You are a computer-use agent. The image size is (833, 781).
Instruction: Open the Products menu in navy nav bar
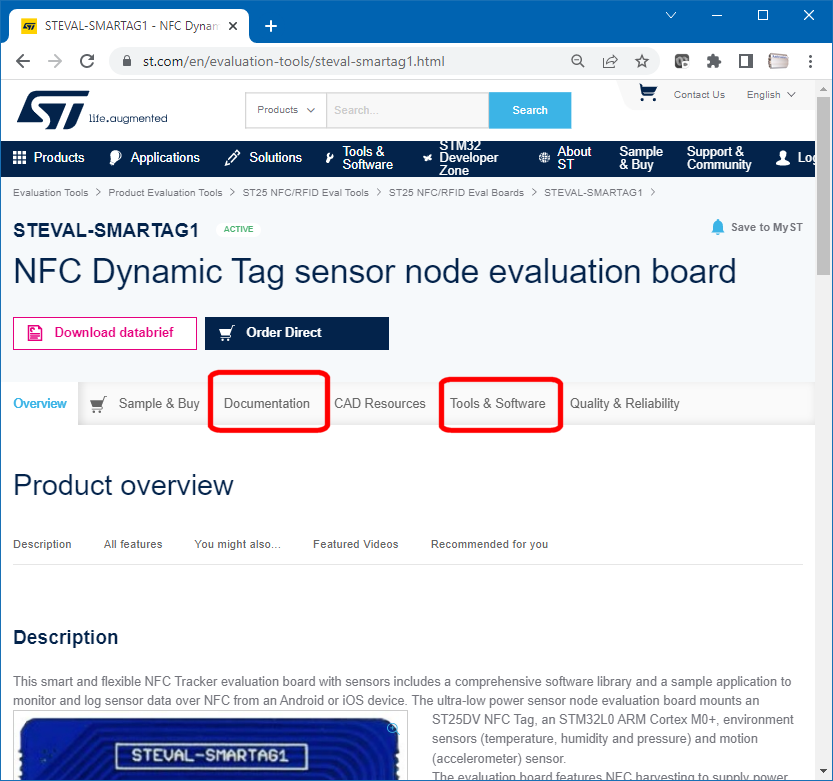pyautogui.click(x=48, y=158)
